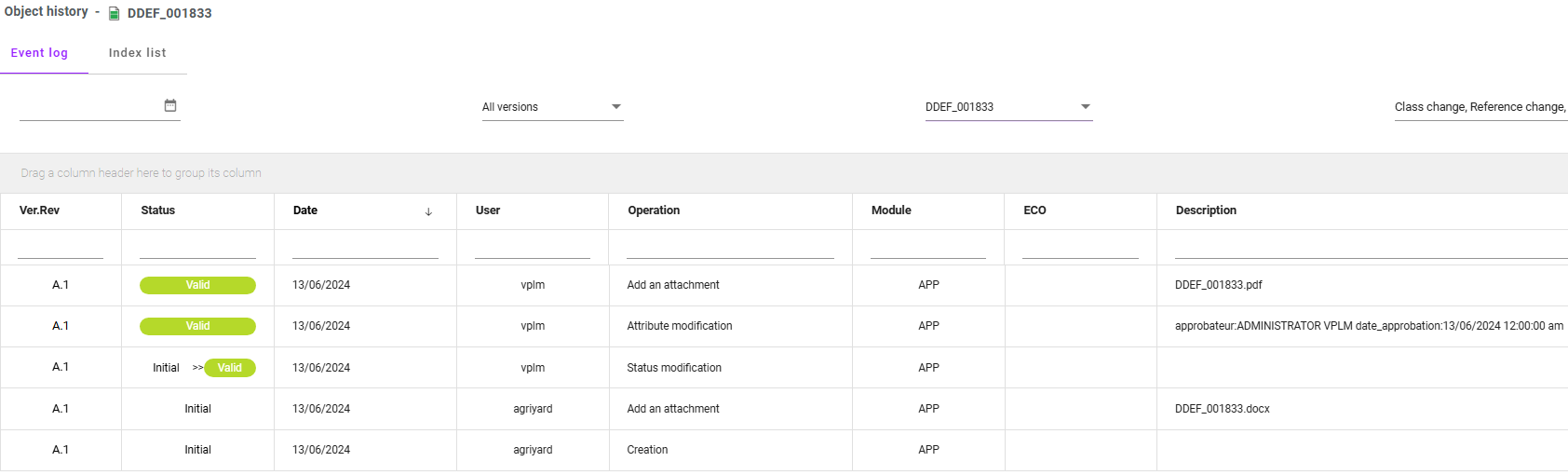The image size is (1568, 475).
Task: Sort by the User column header
Action: (488, 210)
